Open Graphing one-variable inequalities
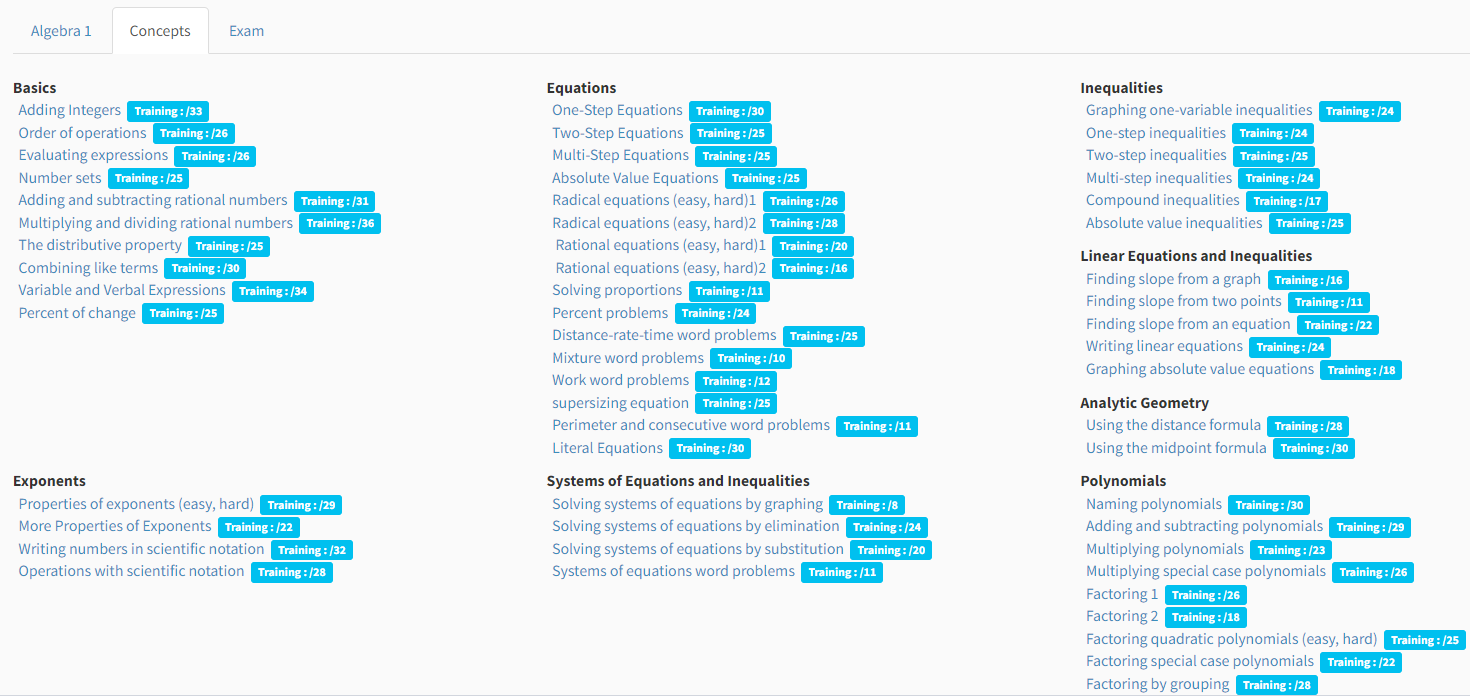Viewport: 1470px width, 697px height. [1199, 110]
